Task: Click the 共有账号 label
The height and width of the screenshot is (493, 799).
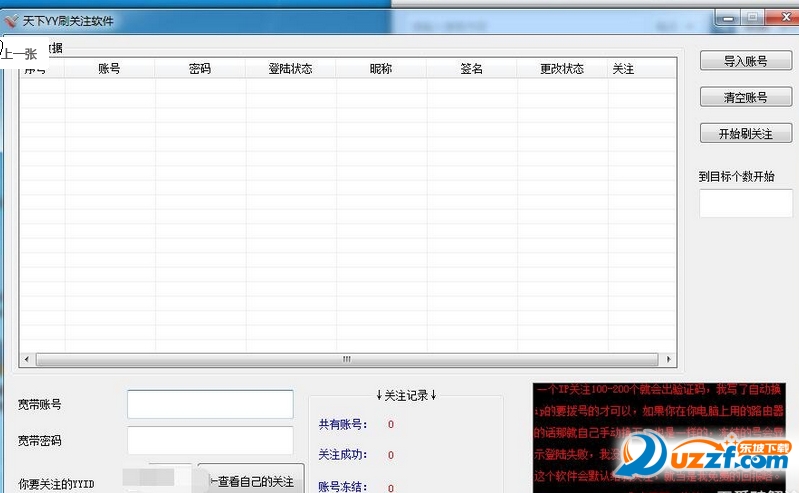Action: pos(343,424)
